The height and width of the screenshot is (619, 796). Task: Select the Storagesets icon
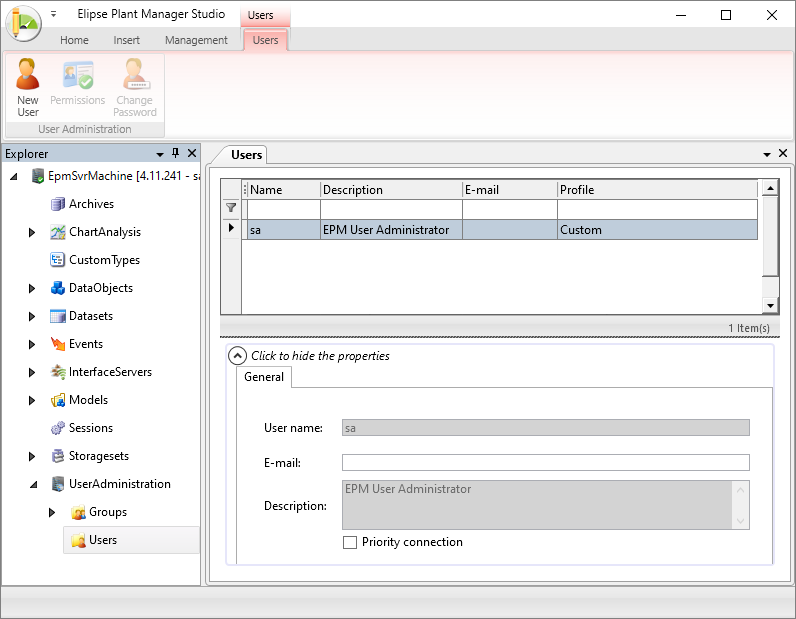(x=57, y=456)
